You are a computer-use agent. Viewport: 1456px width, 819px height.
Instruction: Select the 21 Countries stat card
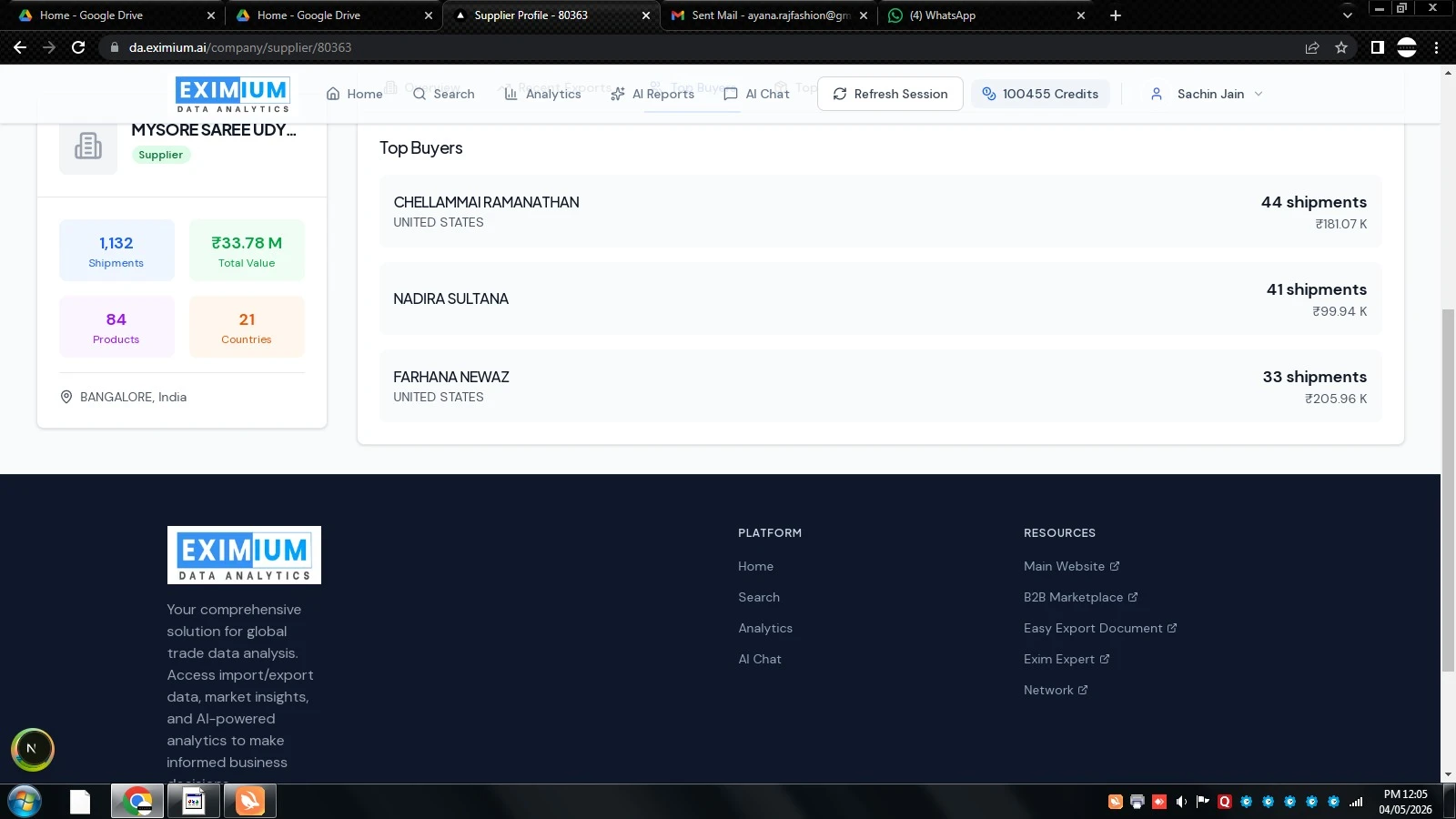[x=247, y=327]
